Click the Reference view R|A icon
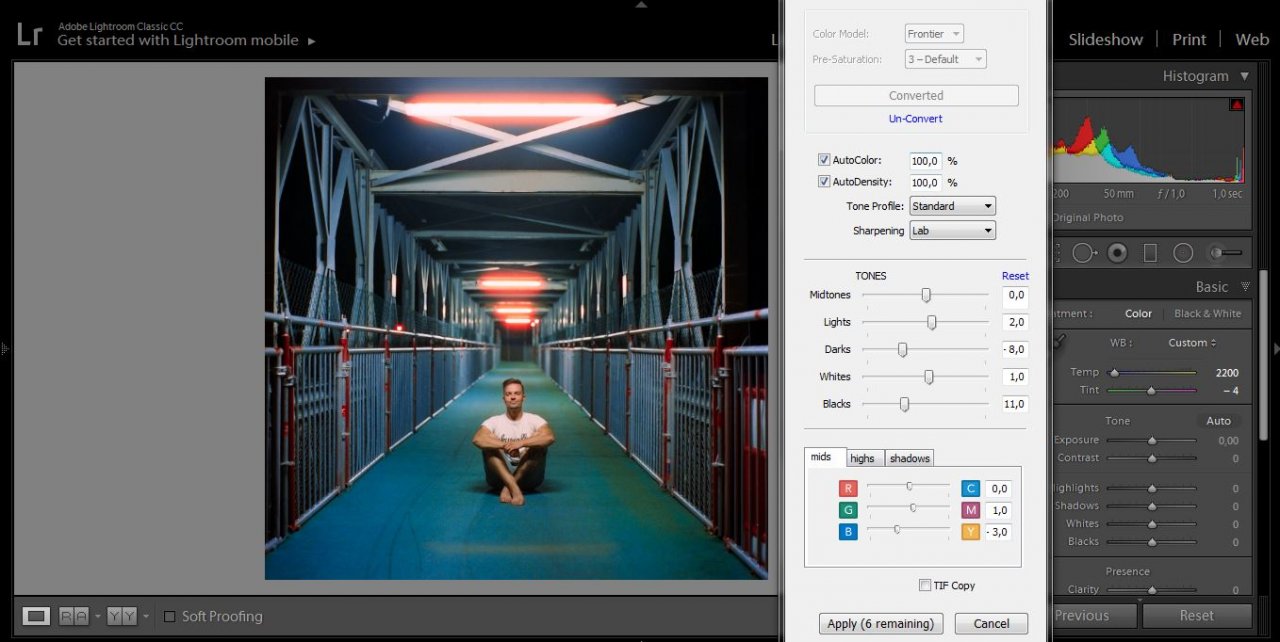Screen dimensions: 1280x642 [74, 616]
